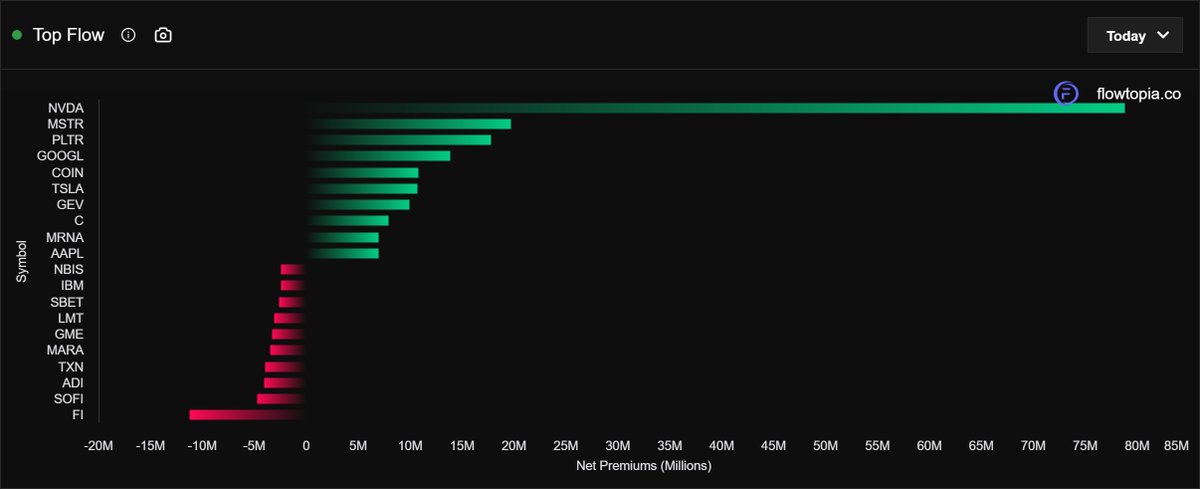Click the GME red bar
1200x489 pixels.
coord(289,334)
